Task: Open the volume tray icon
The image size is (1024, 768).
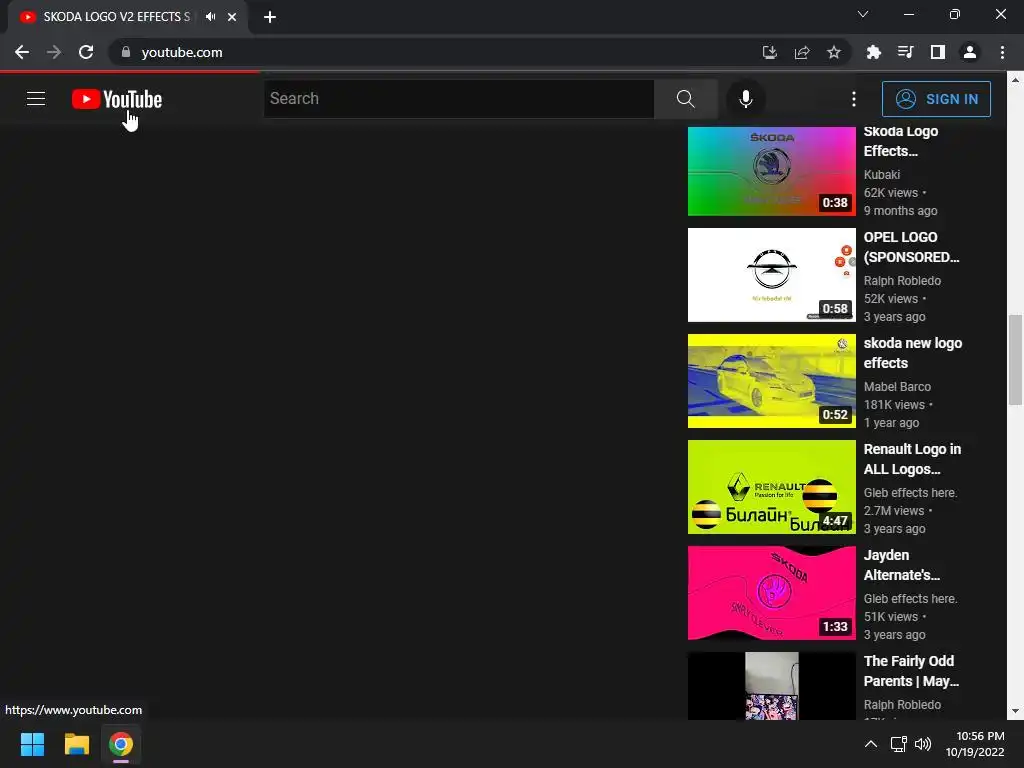Action: click(x=923, y=744)
